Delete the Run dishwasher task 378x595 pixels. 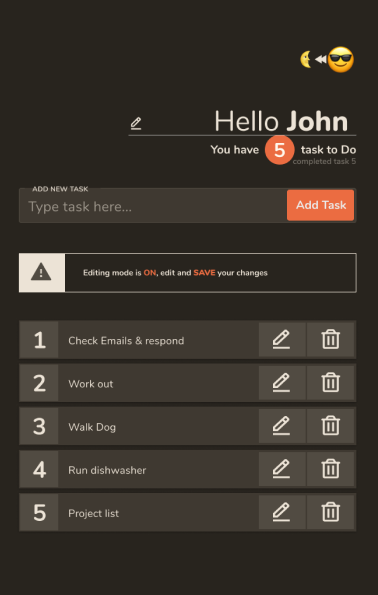coord(331,469)
